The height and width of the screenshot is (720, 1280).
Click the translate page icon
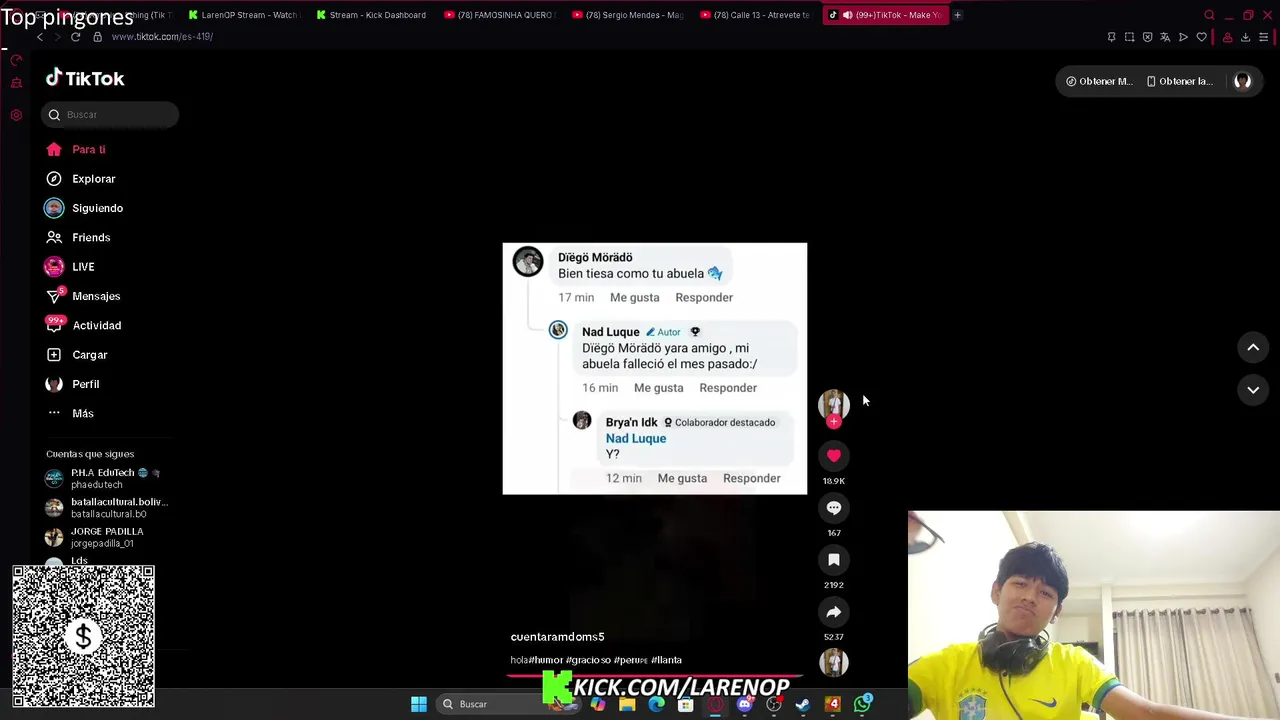1165,37
